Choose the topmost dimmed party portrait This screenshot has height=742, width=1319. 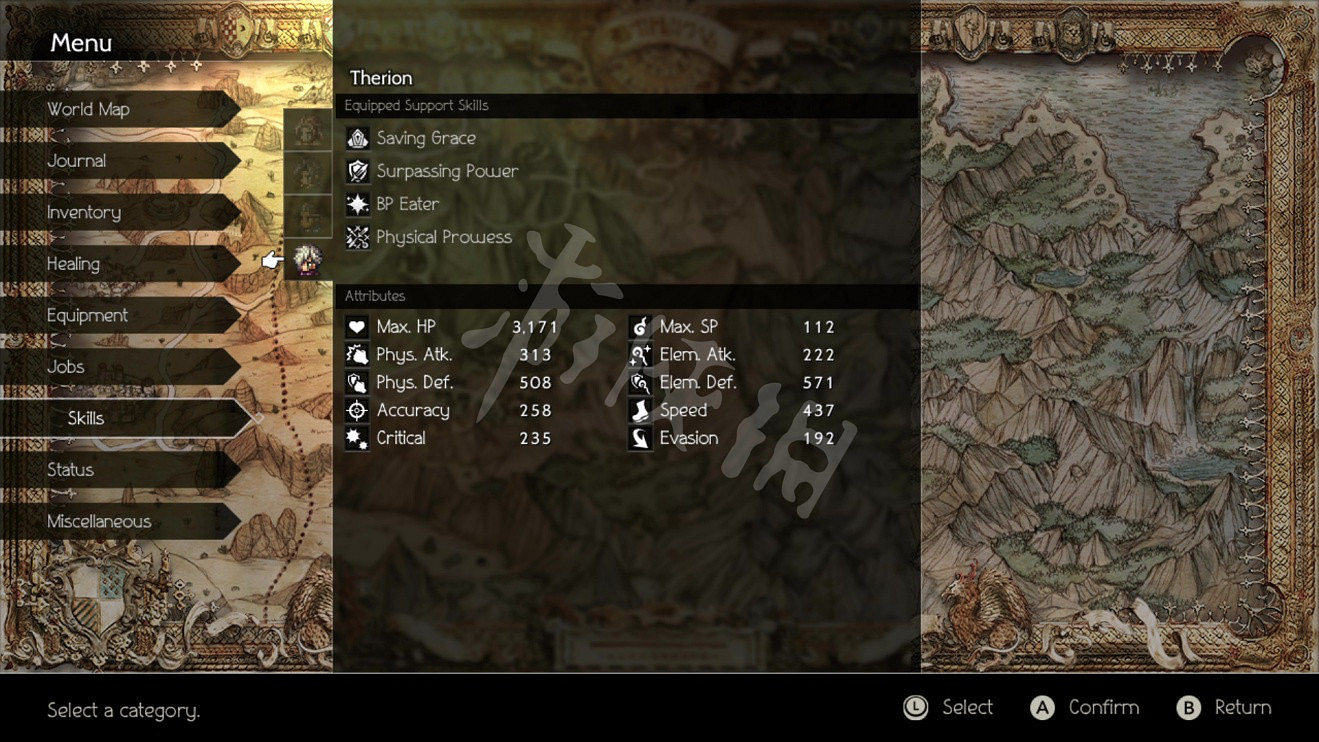tap(308, 129)
